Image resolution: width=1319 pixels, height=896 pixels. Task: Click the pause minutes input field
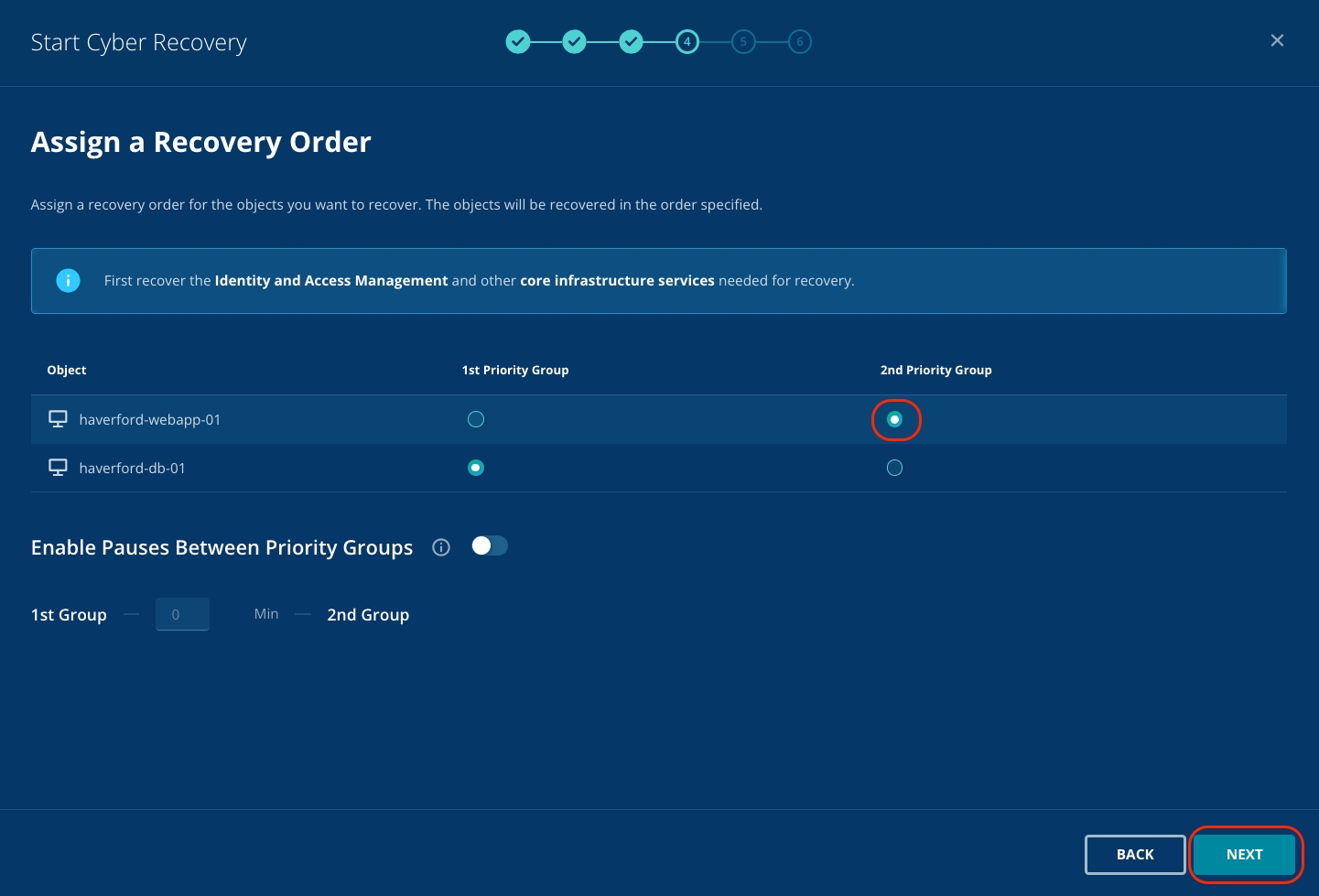tap(182, 614)
